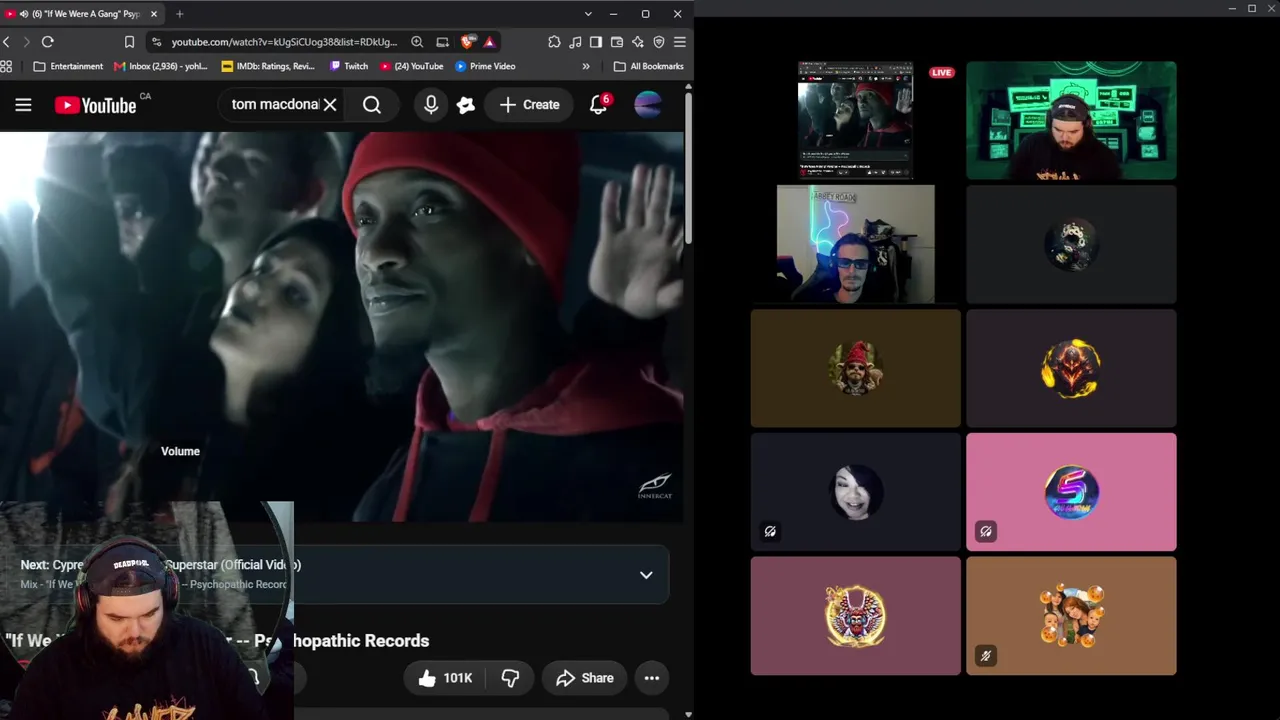Open the Create button
This screenshot has height=720, width=1280.
[x=529, y=105]
